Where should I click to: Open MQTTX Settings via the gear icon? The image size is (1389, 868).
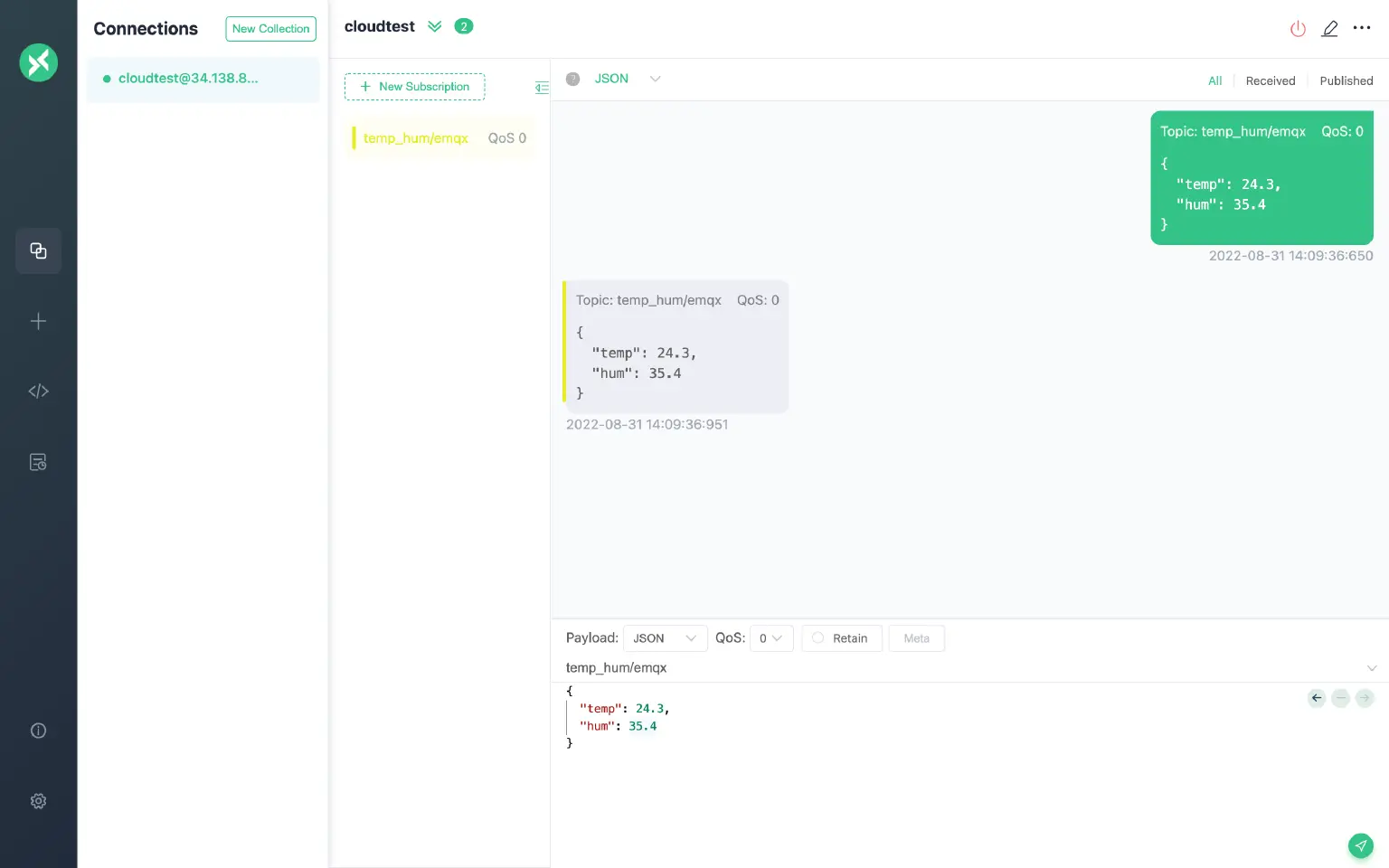pos(38,801)
